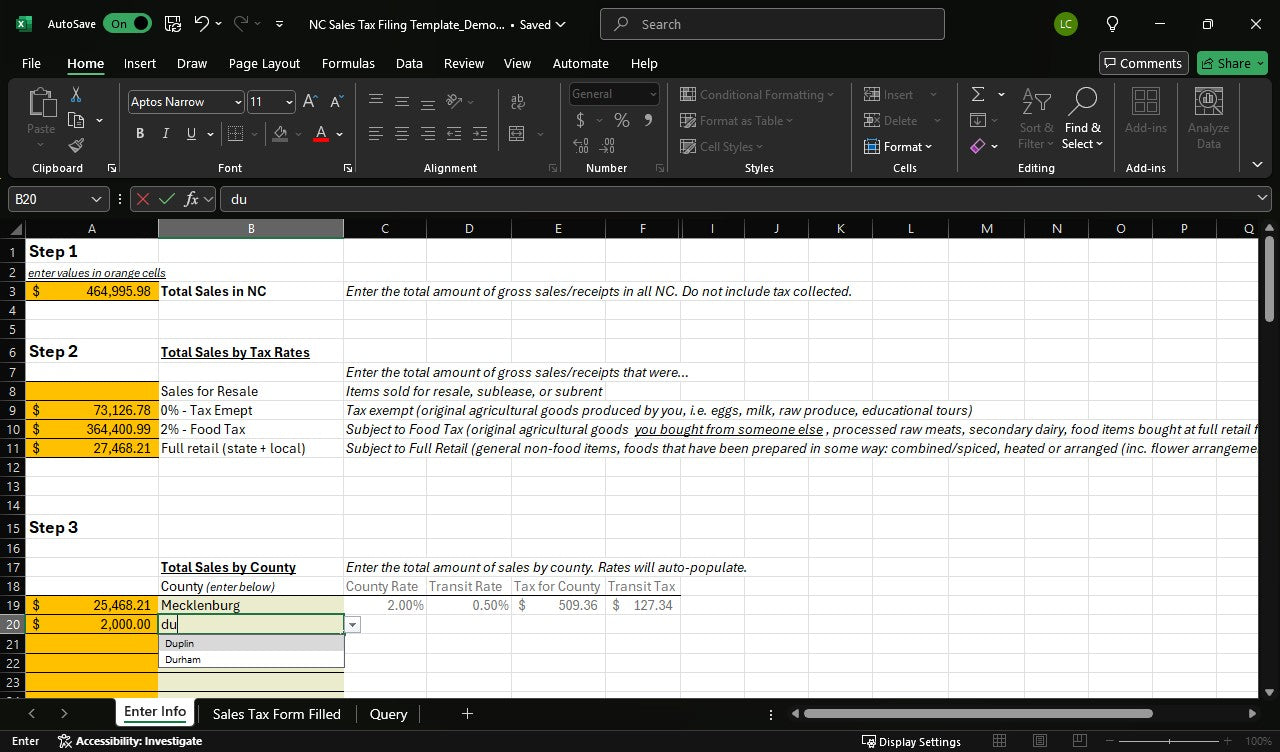
Task: Click the Format Painter brush icon
Action: coord(76,146)
